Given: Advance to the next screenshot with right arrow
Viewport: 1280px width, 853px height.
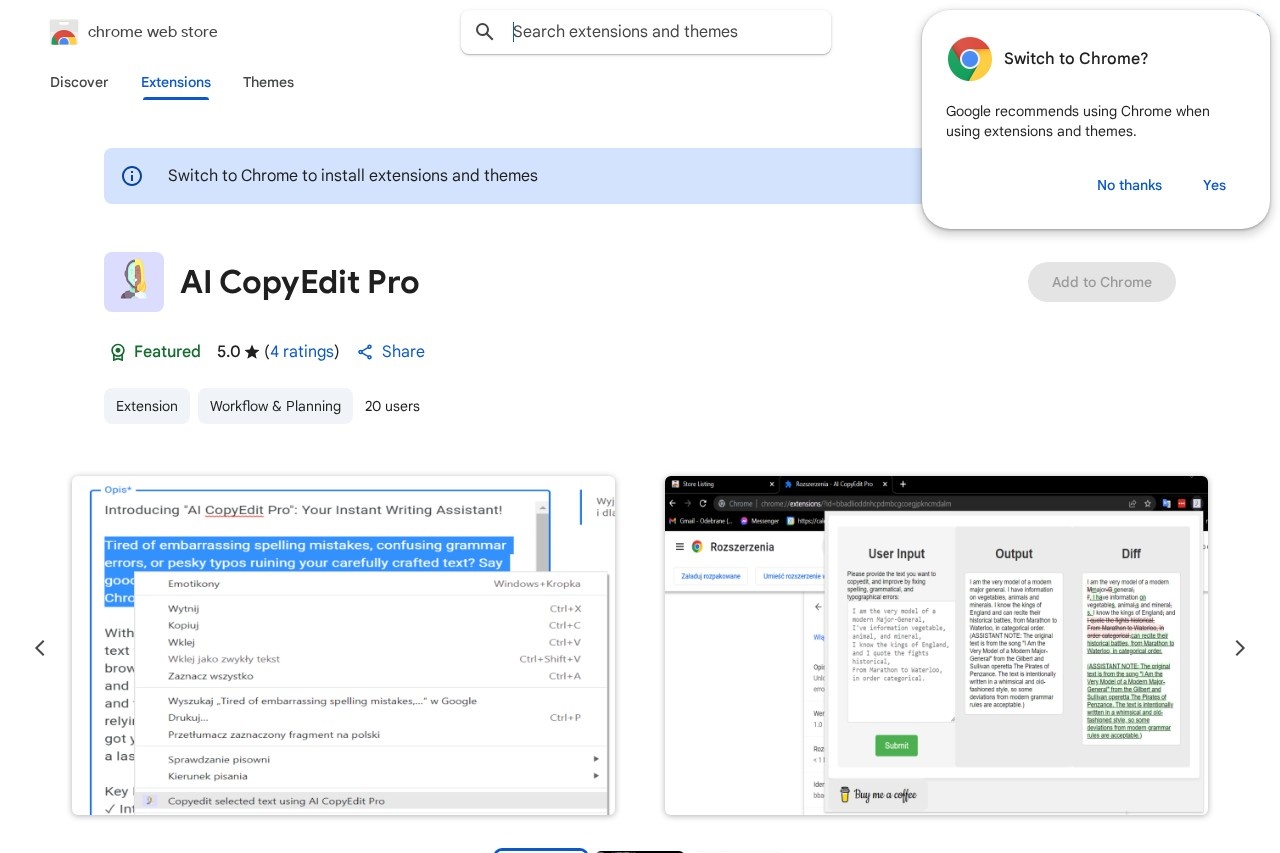Looking at the screenshot, I should click(1240, 648).
